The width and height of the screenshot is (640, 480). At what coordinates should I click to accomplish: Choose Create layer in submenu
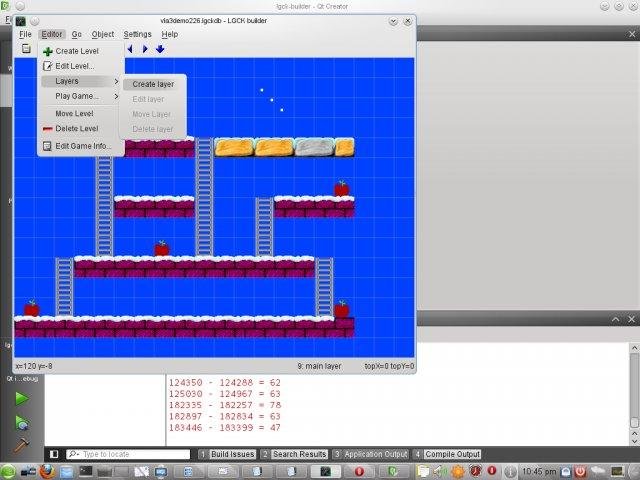click(x=153, y=84)
